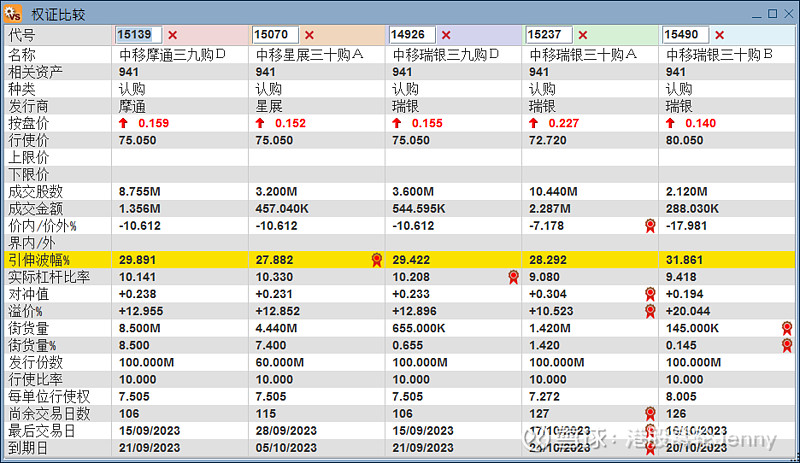Click the 发行商 row label

[x=29, y=106]
